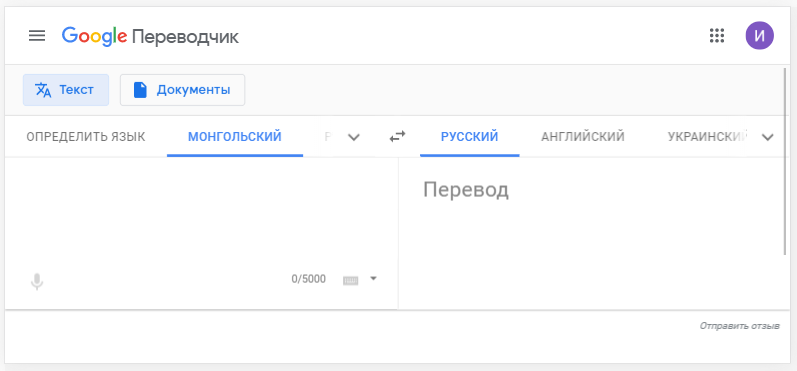Image resolution: width=797 pixels, height=371 pixels.
Task: Expand the keyboard input options arrow
Action: (x=374, y=278)
